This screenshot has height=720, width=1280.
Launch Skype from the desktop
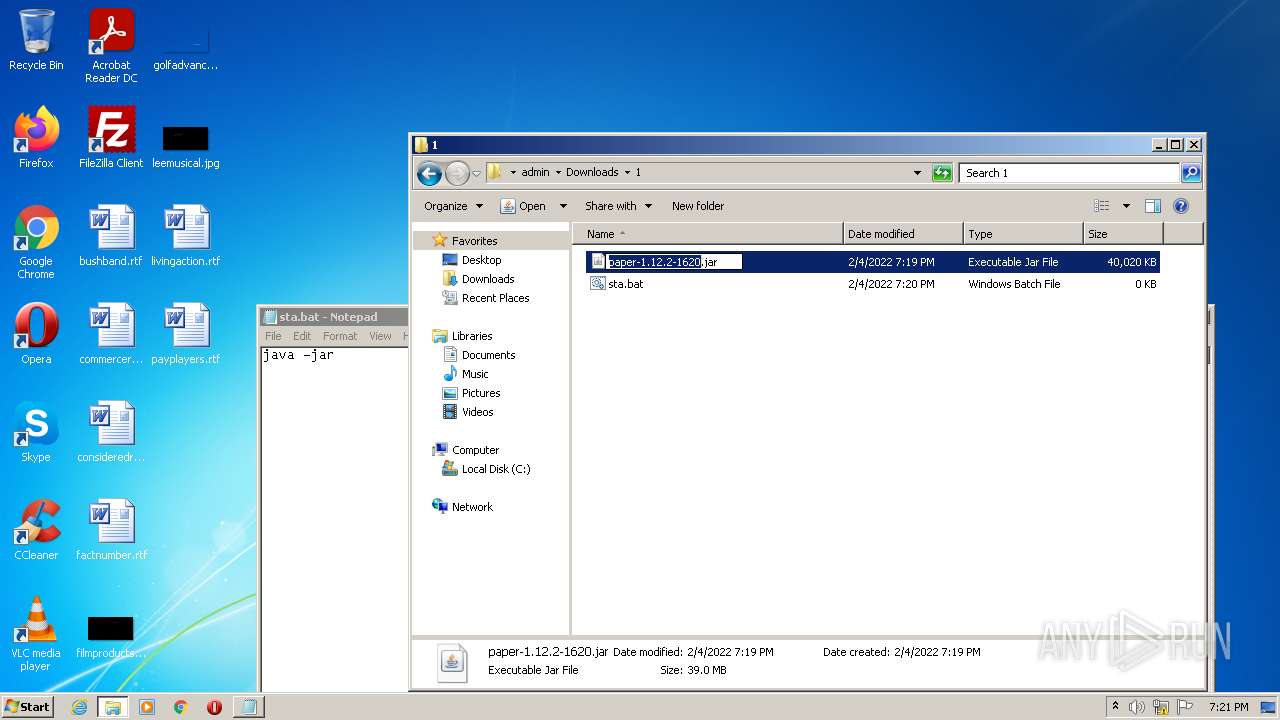(x=36, y=432)
